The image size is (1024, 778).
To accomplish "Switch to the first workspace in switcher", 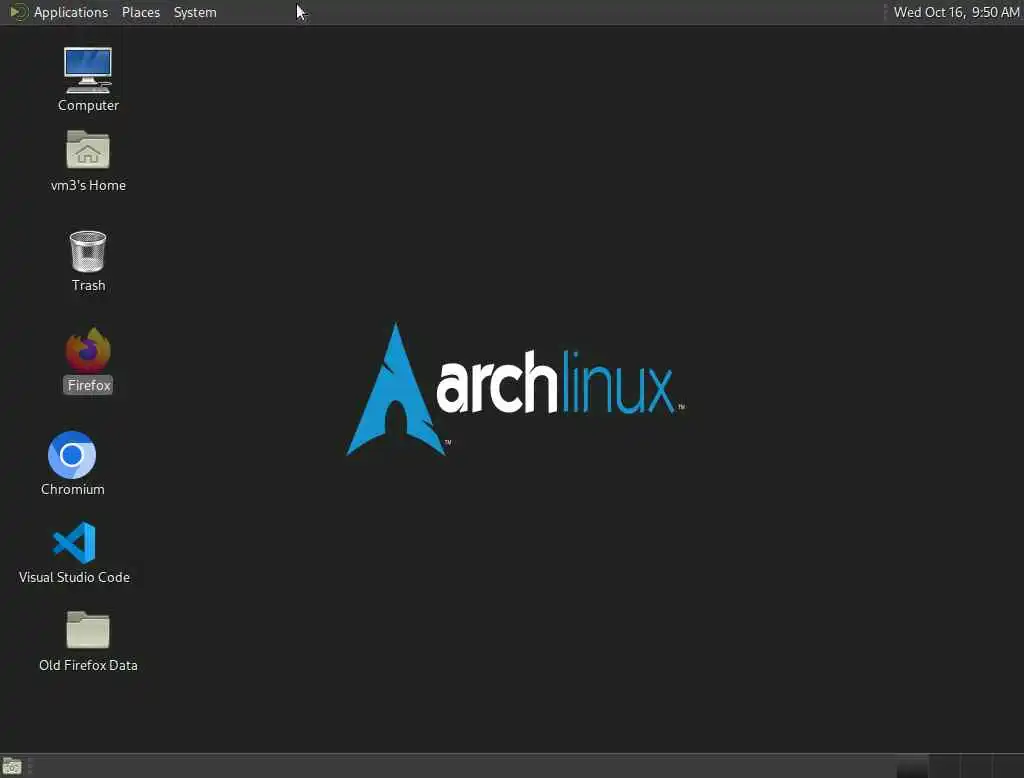I will click(912, 766).
